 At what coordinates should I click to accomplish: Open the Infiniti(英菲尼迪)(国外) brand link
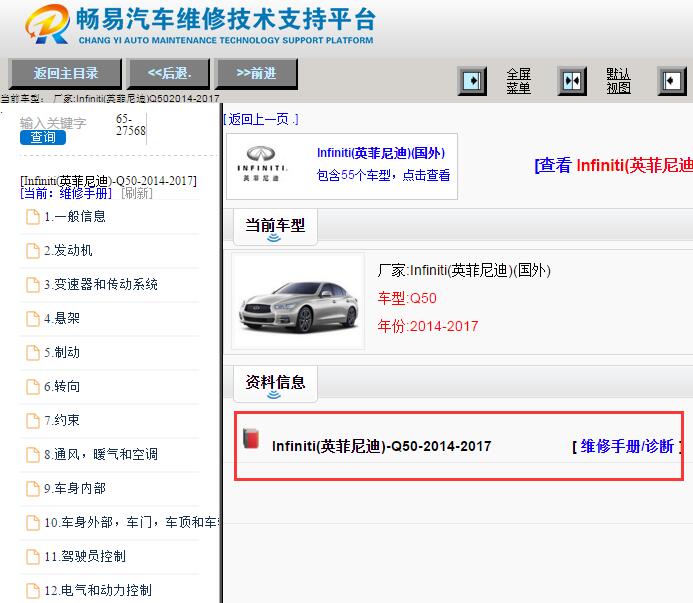click(x=381, y=153)
